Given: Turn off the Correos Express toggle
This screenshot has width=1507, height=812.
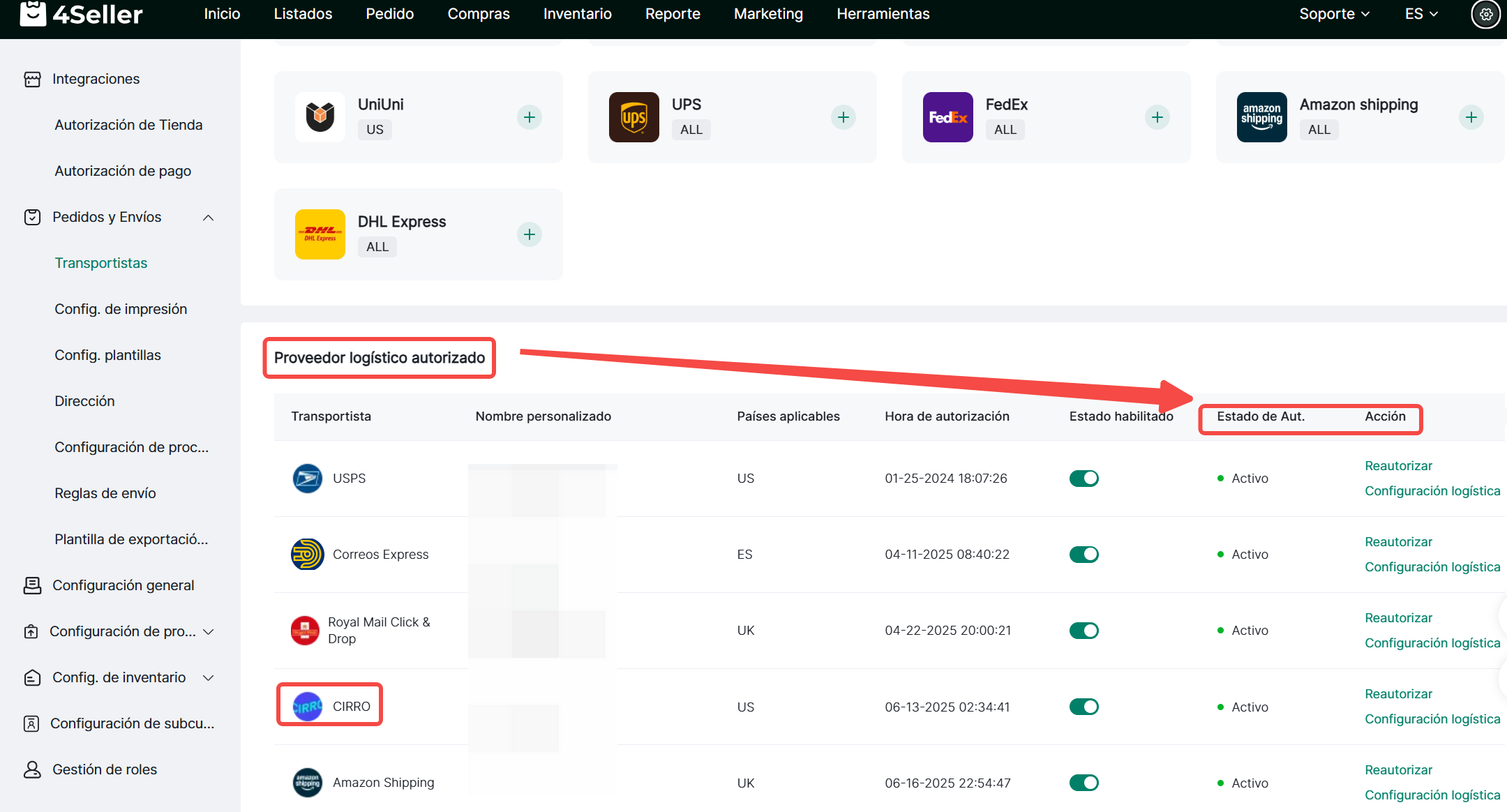Looking at the screenshot, I should (x=1084, y=555).
